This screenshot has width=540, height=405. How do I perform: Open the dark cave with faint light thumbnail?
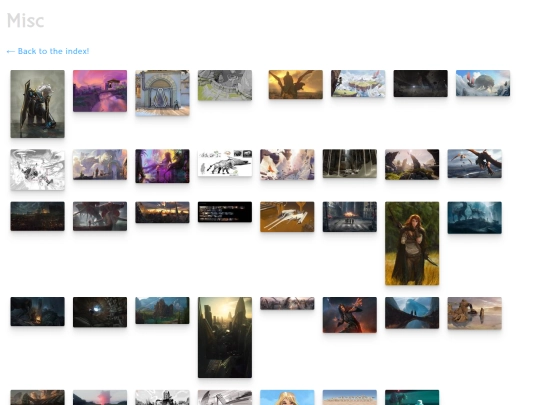[x=420, y=83]
